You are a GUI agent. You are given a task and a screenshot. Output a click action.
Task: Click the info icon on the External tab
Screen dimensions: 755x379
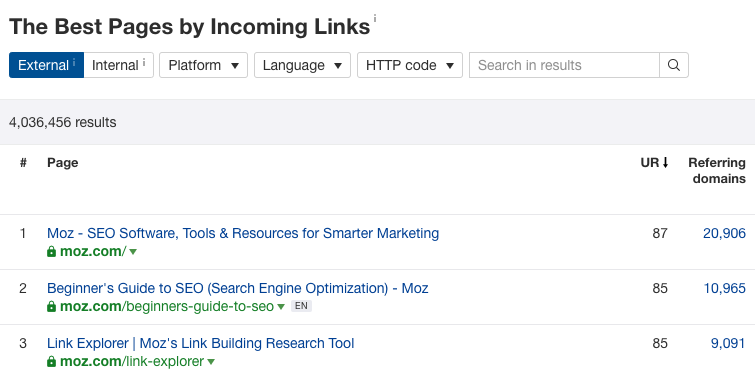pos(74,62)
